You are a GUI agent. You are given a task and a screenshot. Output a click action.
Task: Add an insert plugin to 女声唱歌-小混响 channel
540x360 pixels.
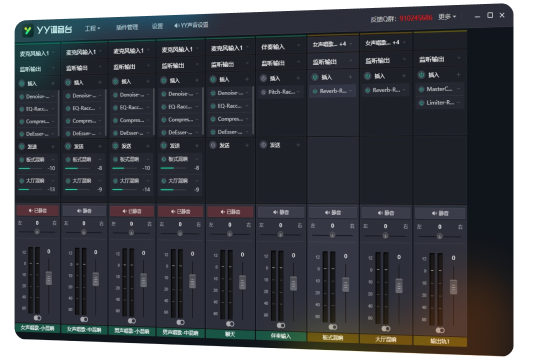(53, 83)
